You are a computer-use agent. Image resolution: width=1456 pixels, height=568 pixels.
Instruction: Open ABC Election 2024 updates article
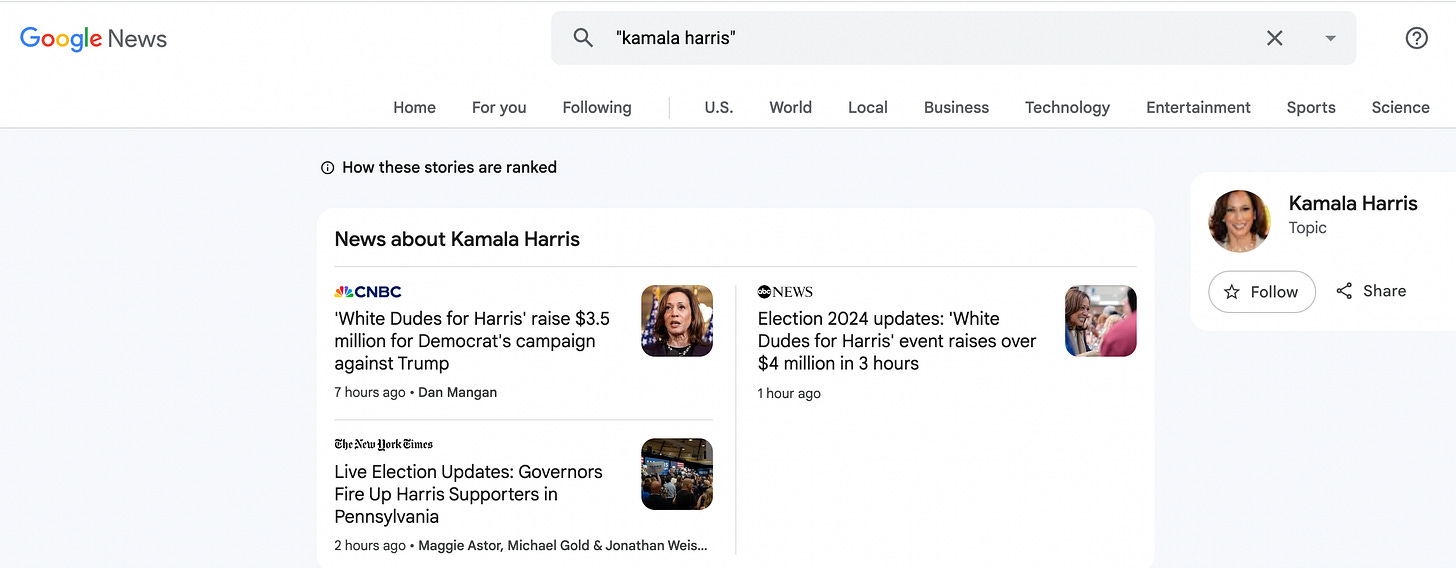pyautogui.click(x=897, y=341)
